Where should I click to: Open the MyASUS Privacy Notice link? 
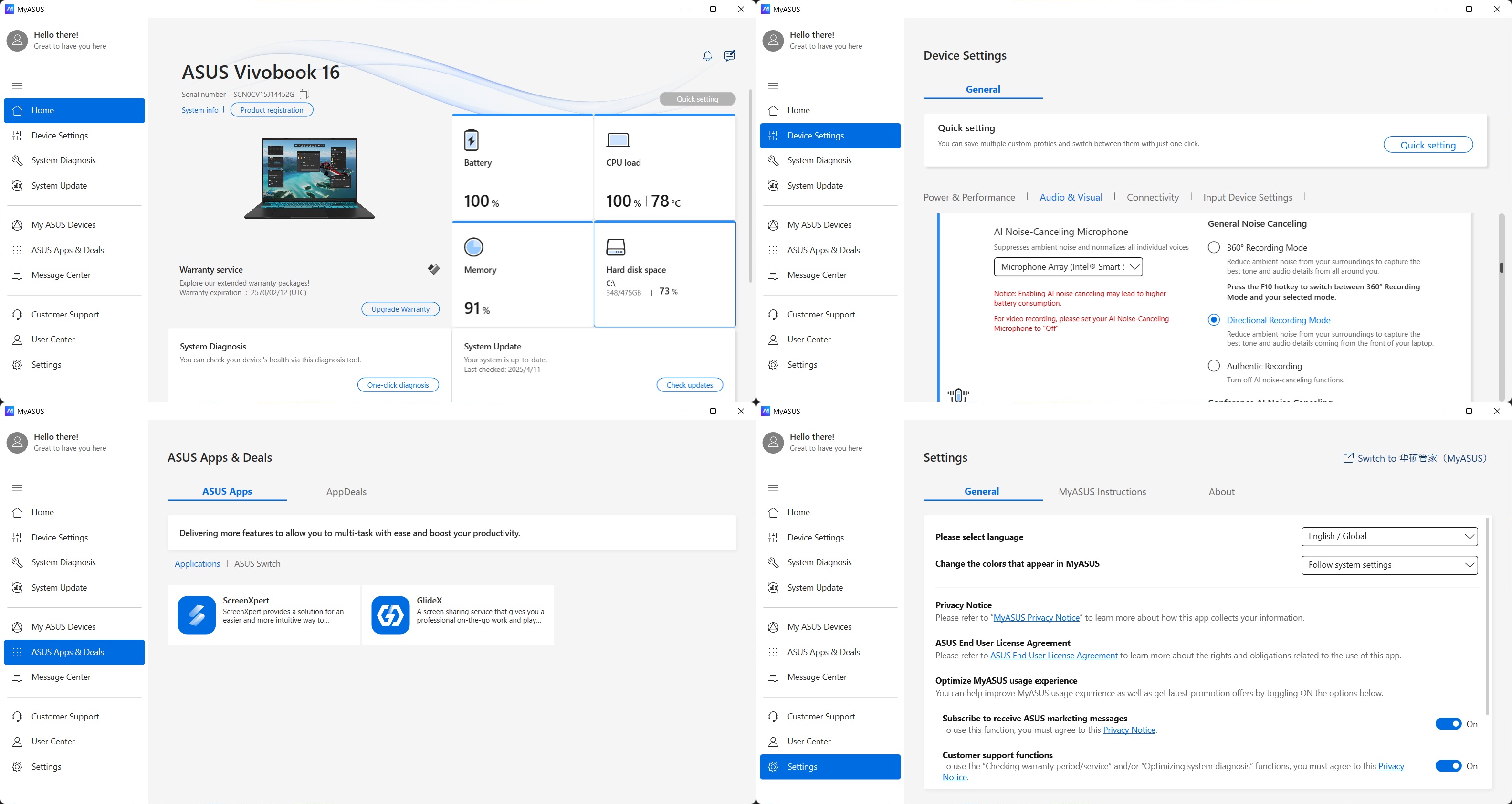point(1036,618)
